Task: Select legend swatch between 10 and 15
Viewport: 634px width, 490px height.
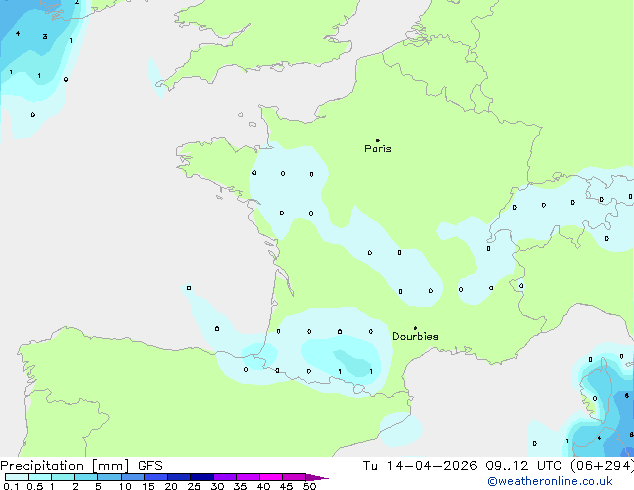Action: coord(133,477)
